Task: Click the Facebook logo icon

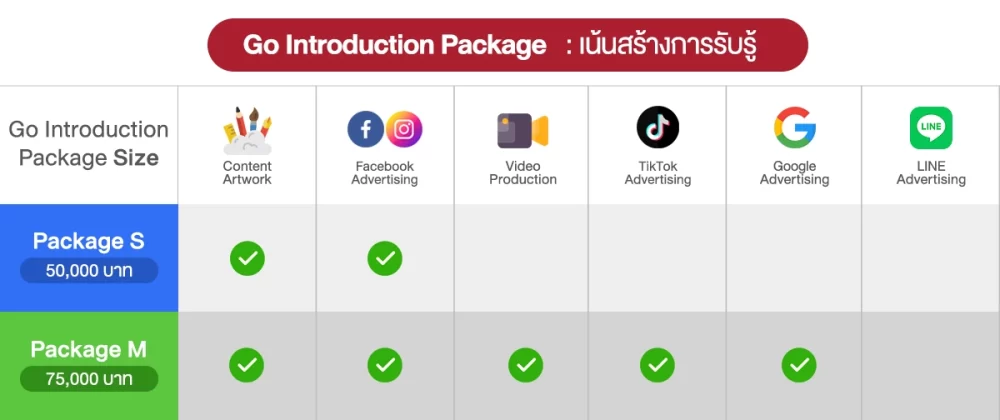Action: coord(366,129)
